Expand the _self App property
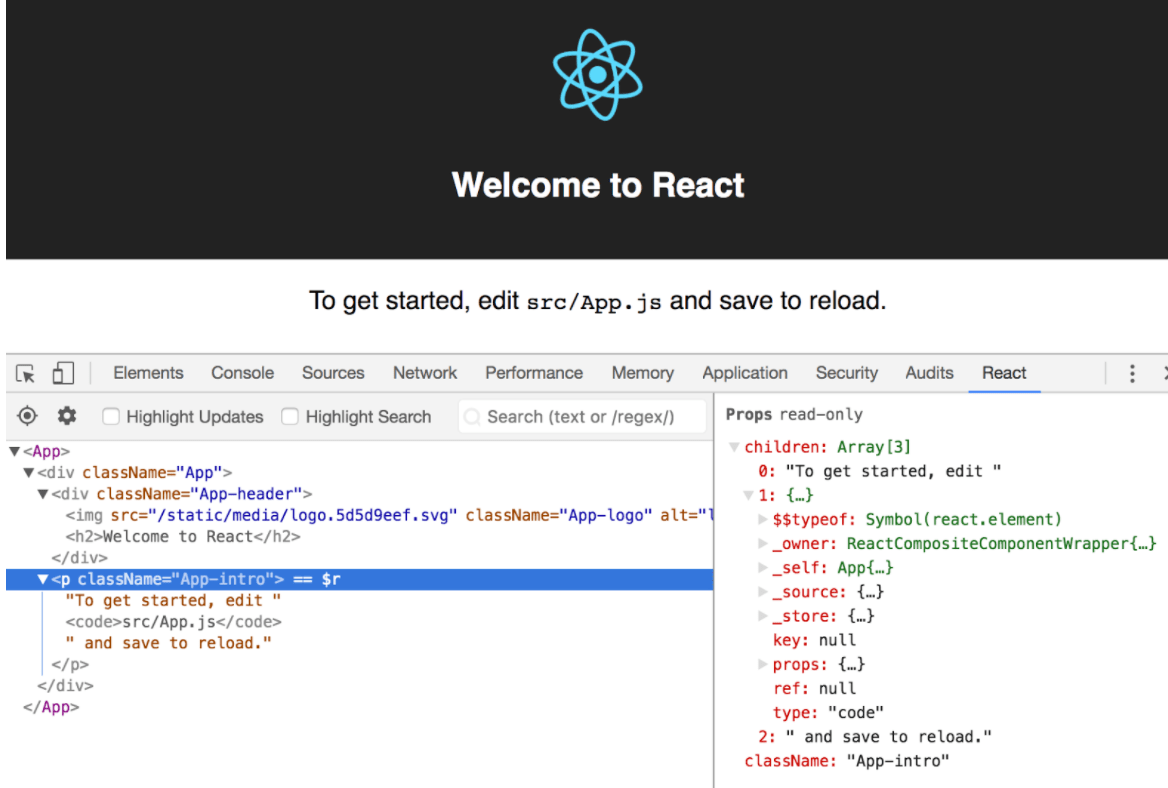Viewport: 1168px width, 788px height. coord(763,568)
